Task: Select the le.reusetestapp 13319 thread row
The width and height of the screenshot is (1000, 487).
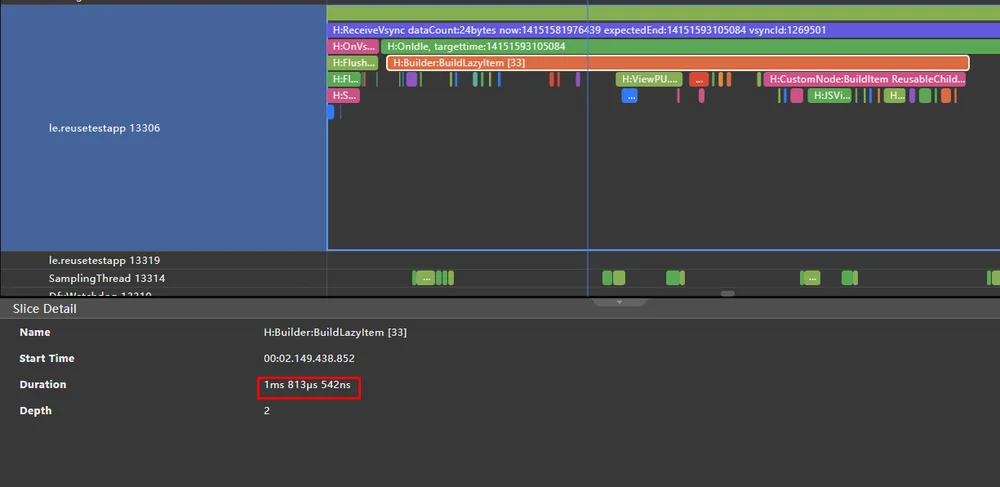Action: [163, 260]
